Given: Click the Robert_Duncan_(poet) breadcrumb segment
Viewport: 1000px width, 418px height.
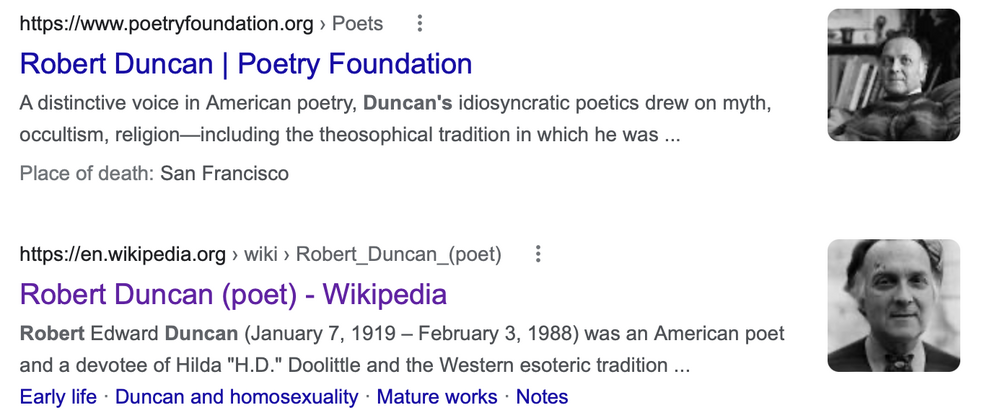Looking at the screenshot, I should coord(398,254).
